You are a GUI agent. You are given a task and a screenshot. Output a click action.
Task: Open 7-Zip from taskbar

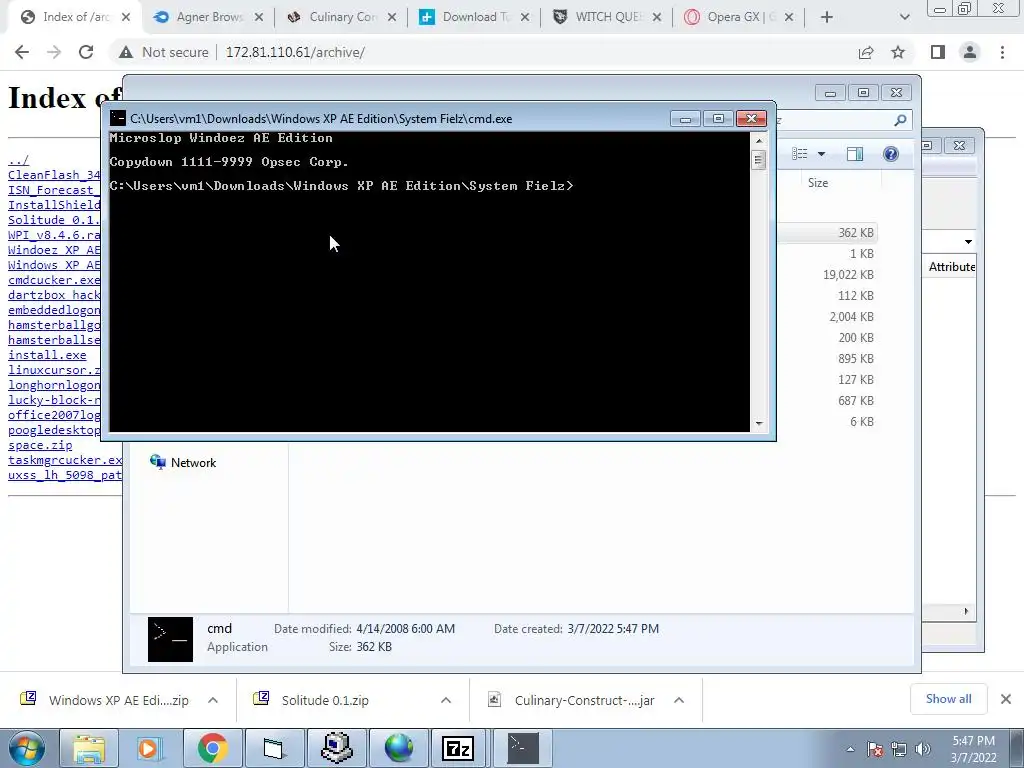pyautogui.click(x=458, y=748)
